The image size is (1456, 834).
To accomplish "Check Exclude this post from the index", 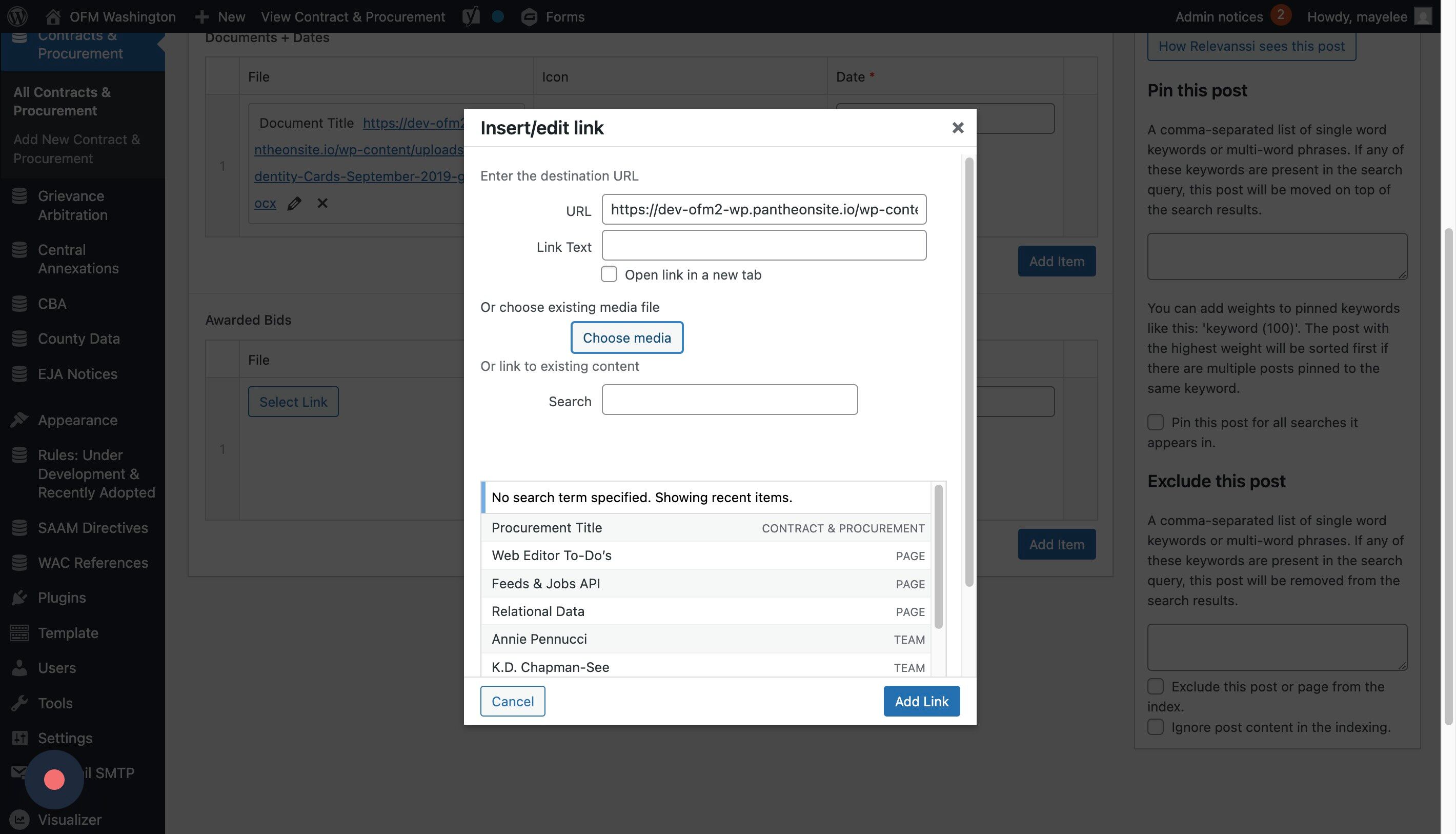I will click(x=1155, y=686).
